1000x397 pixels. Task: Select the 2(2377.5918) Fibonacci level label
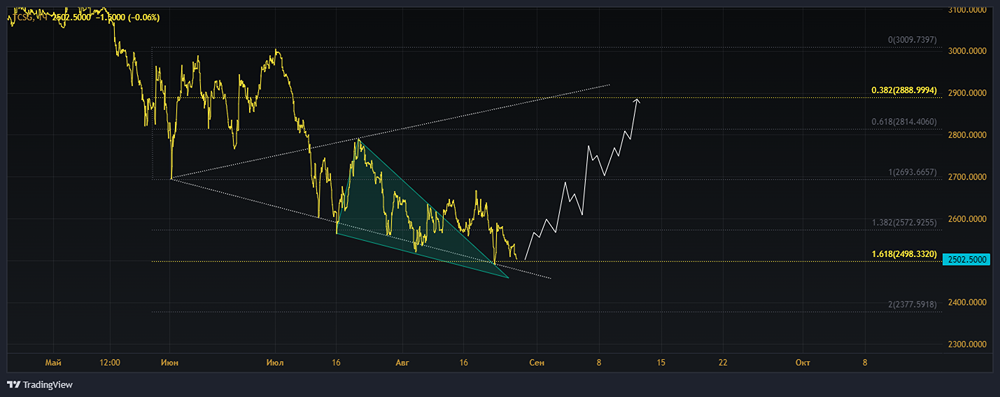pos(912,304)
